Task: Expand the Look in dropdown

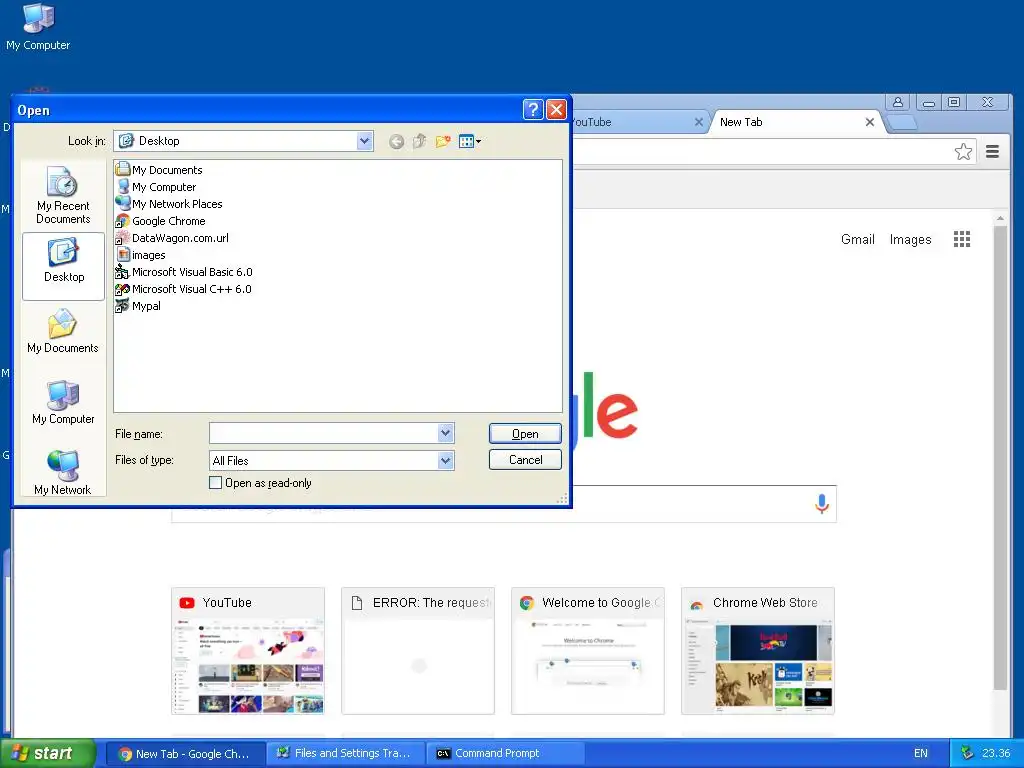Action: pos(364,141)
